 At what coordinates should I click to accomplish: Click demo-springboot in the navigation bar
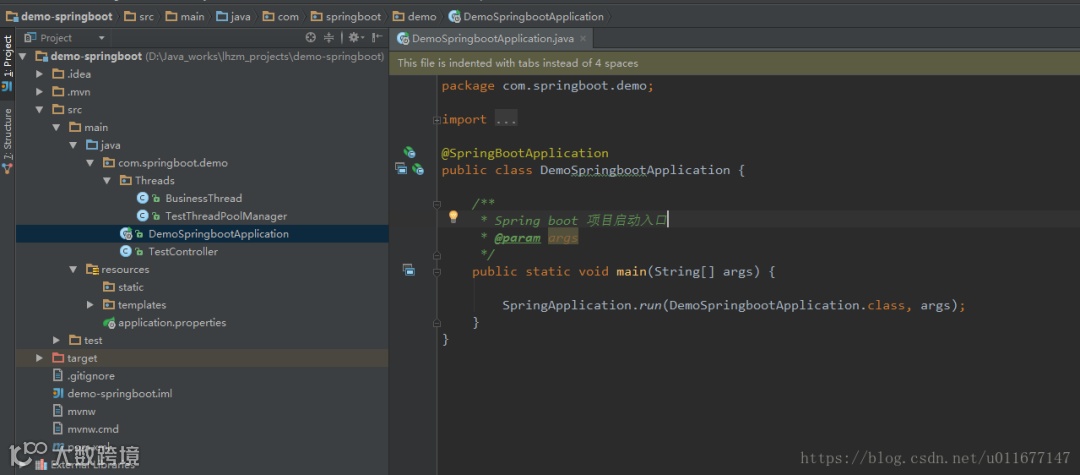click(x=59, y=17)
